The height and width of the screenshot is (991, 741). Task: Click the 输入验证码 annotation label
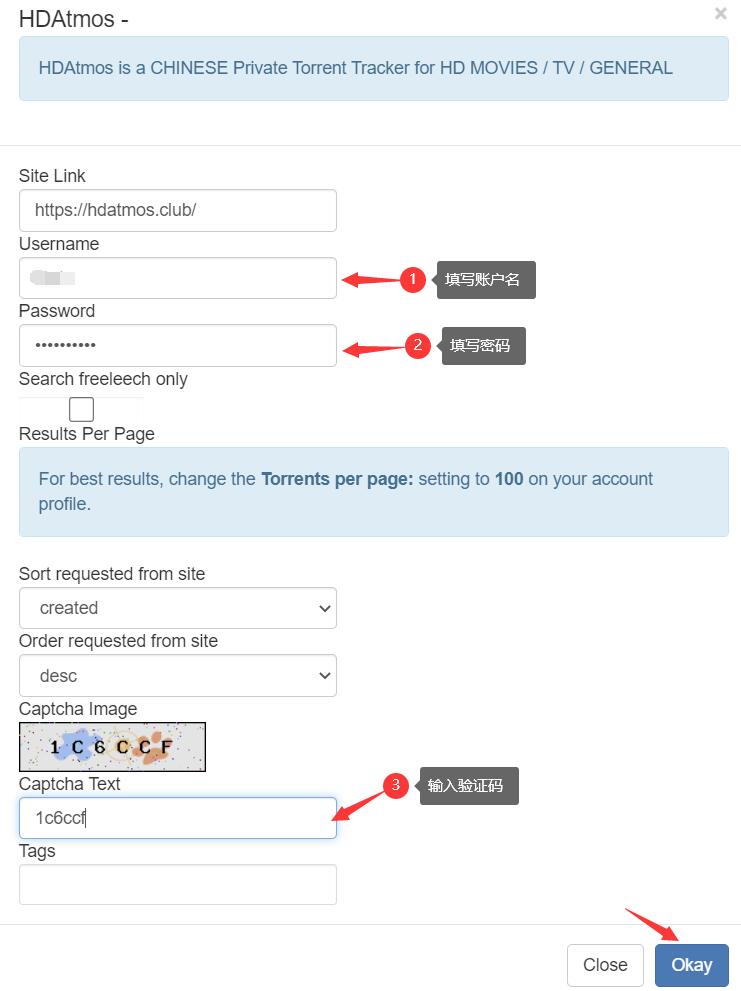point(469,786)
